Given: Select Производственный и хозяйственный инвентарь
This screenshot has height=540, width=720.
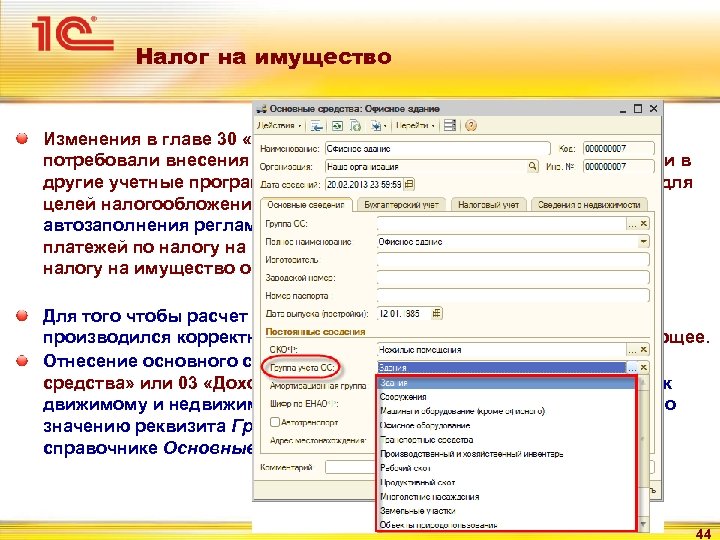Looking at the screenshot, I should (507, 454).
